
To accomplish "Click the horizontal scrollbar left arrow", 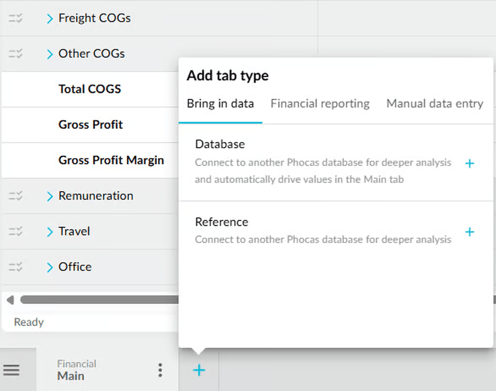I will click(x=10, y=300).
